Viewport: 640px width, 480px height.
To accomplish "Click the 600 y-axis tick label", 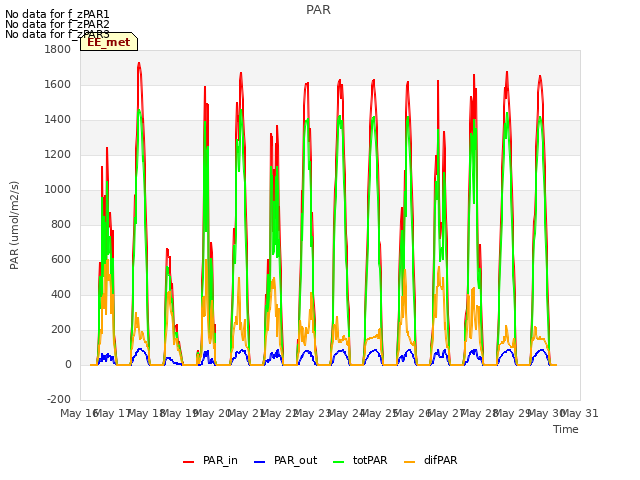I will (61, 260).
